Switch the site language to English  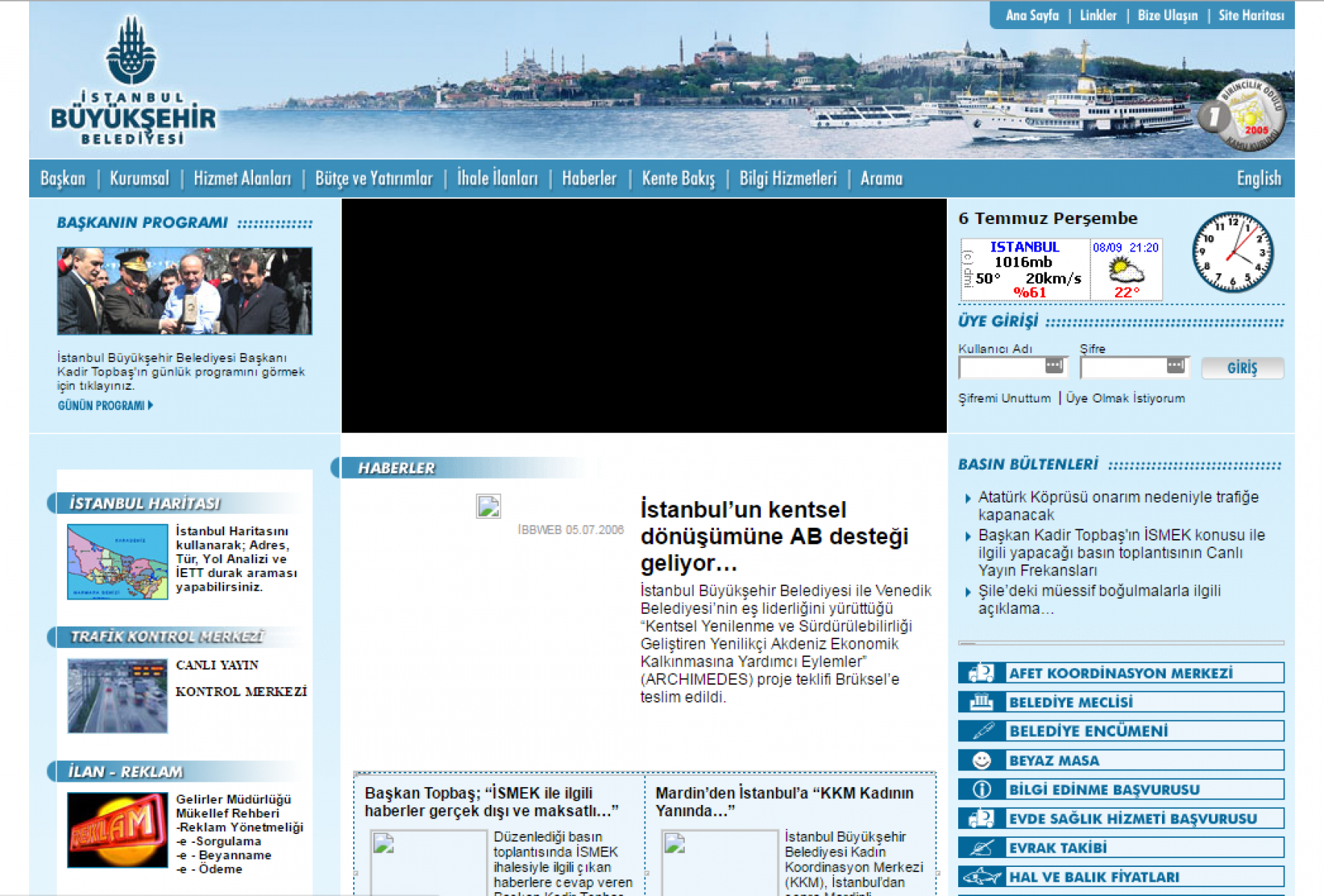(1258, 178)
